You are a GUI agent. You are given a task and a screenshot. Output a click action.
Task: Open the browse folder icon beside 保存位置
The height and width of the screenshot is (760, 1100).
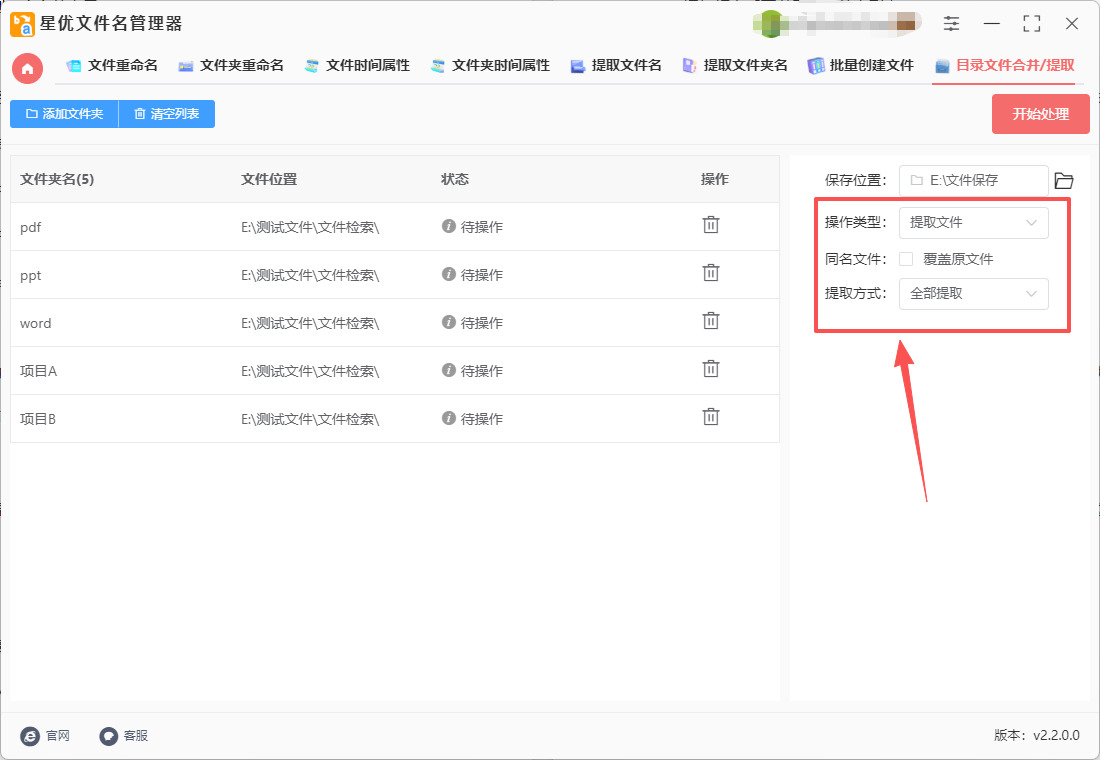1064,181
